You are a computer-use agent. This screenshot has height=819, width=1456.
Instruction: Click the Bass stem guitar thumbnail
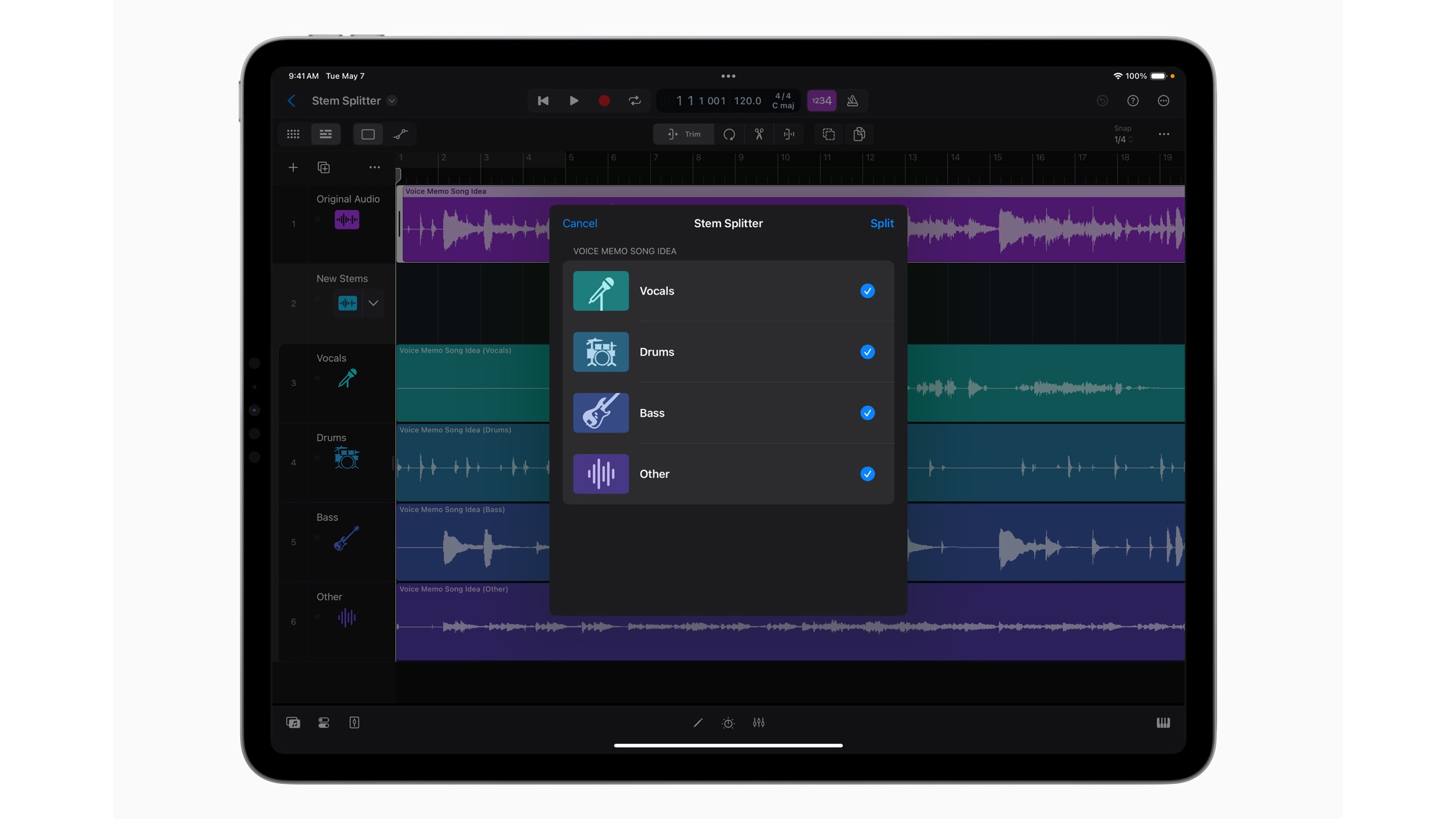[x=601, y=413]
